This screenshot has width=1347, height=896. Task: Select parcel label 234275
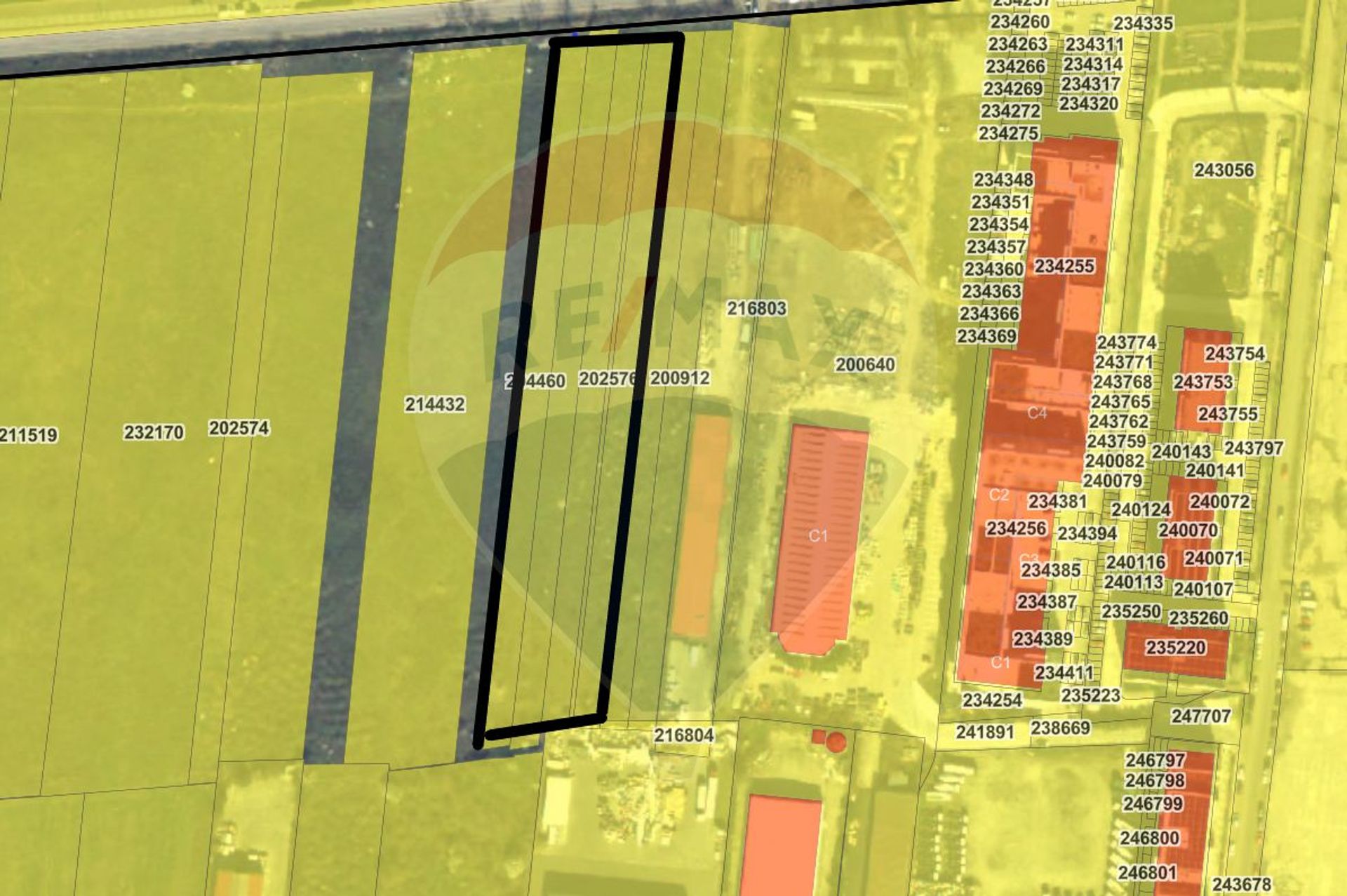(1008, 133)
